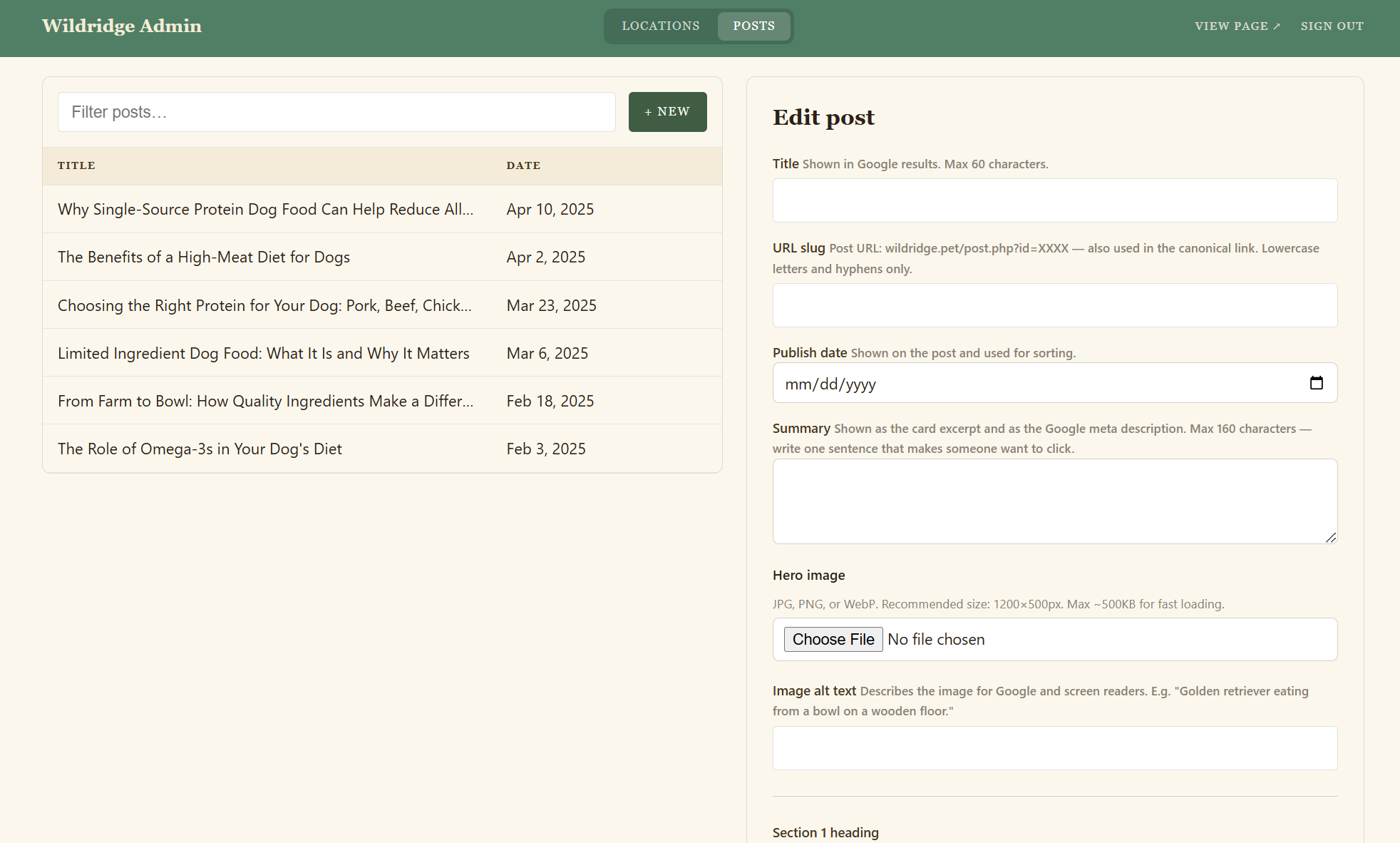Click the TITLE column header
This screenshot has height=843, width=1400.
coord(76,165)
